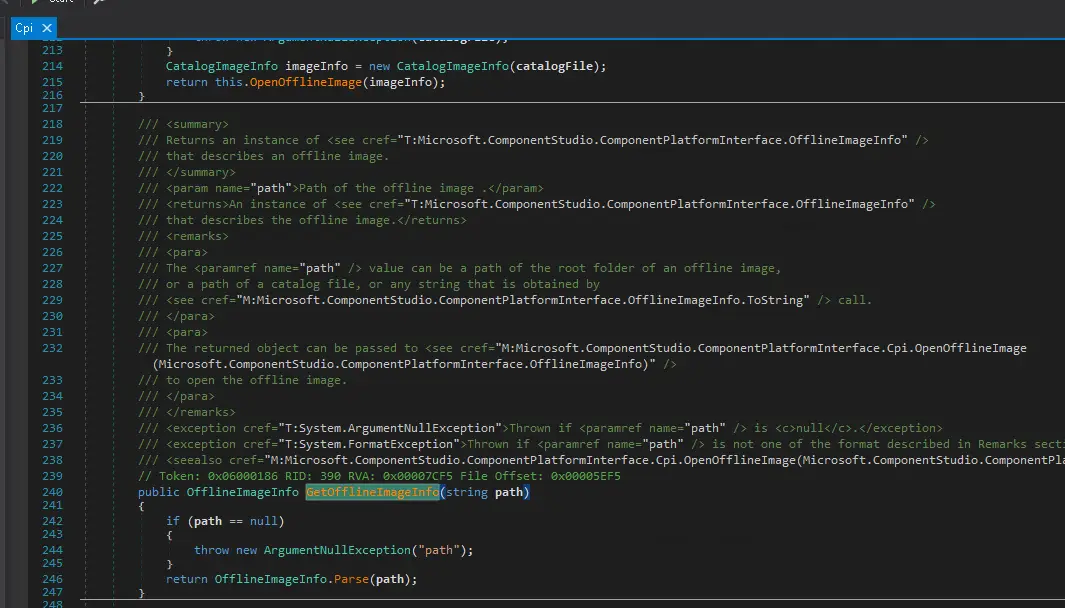Click line number 240 in the margin
Image resolution: width=1065 pixels, height=608 pixels.
tap(52, 492)
